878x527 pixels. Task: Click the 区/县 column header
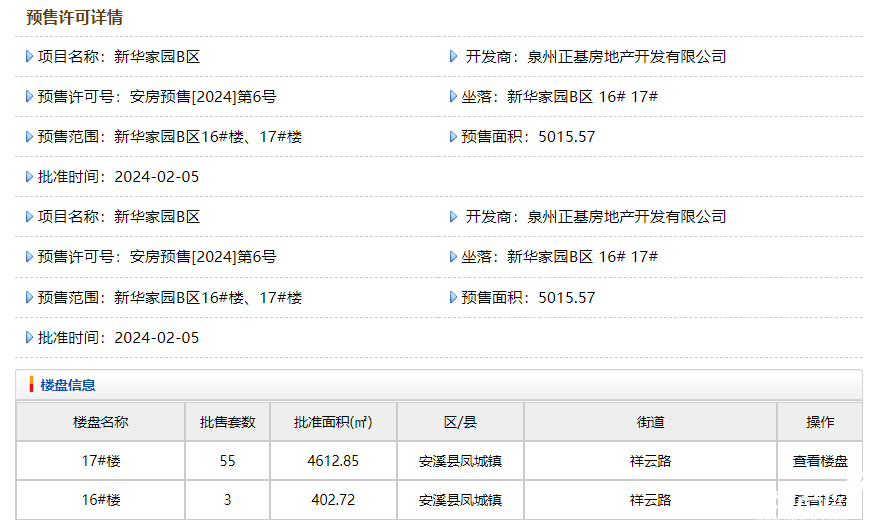click(x=460, y=422)
